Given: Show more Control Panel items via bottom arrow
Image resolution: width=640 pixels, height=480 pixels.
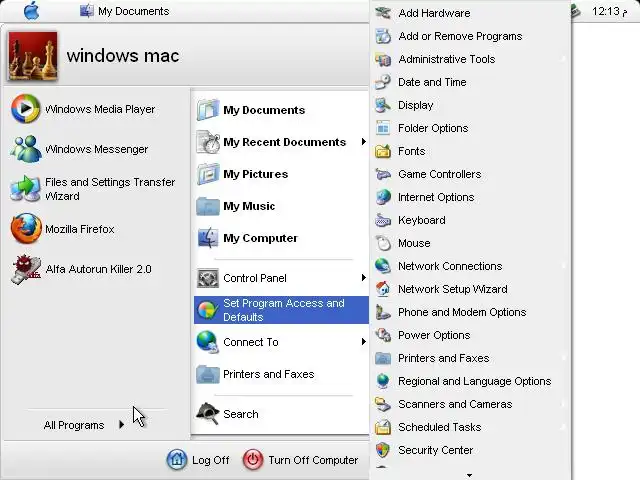Looking at the screenshot, I should (469, 475).
